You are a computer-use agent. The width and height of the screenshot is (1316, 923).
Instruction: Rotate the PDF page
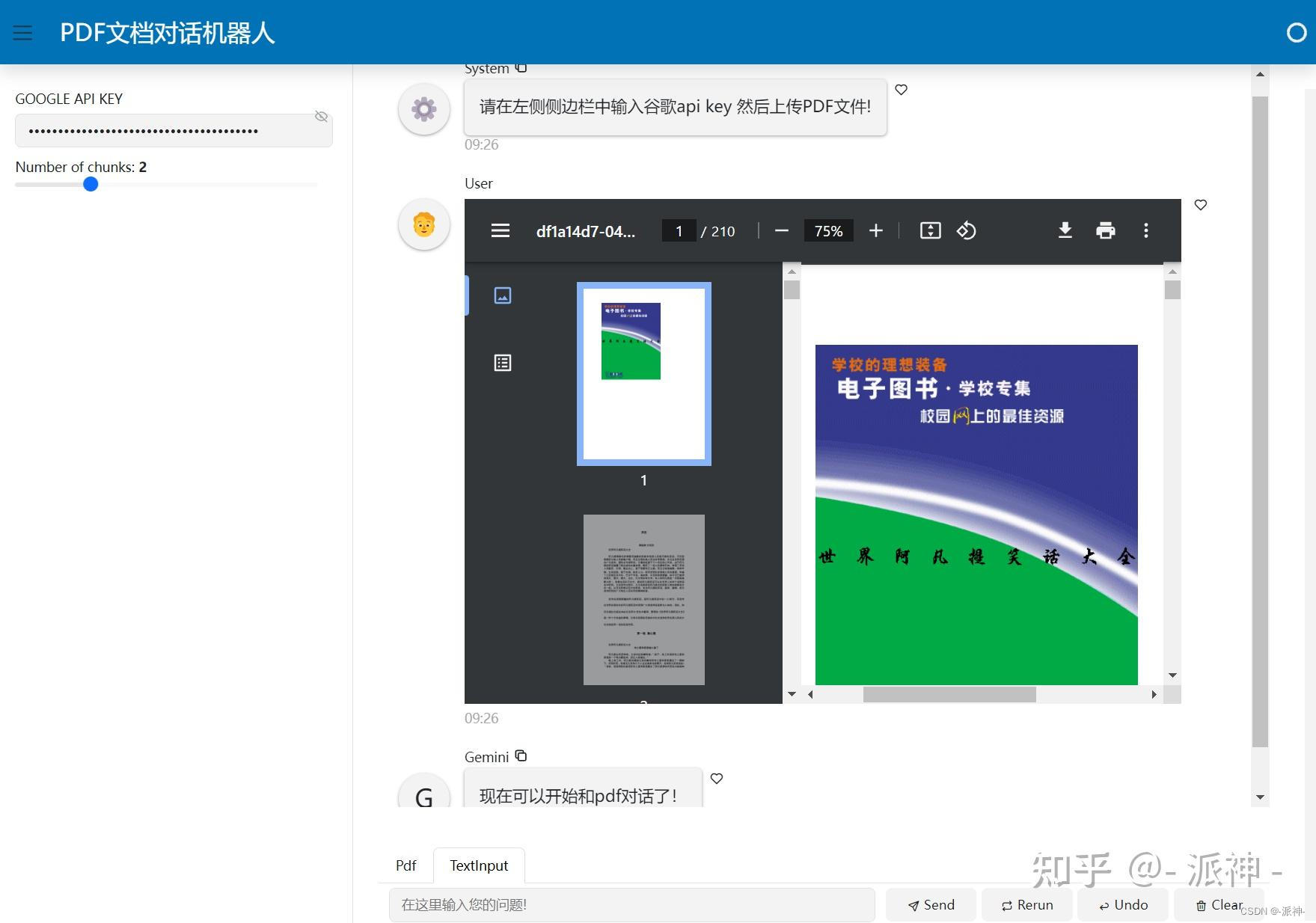(x=967, y=230)
